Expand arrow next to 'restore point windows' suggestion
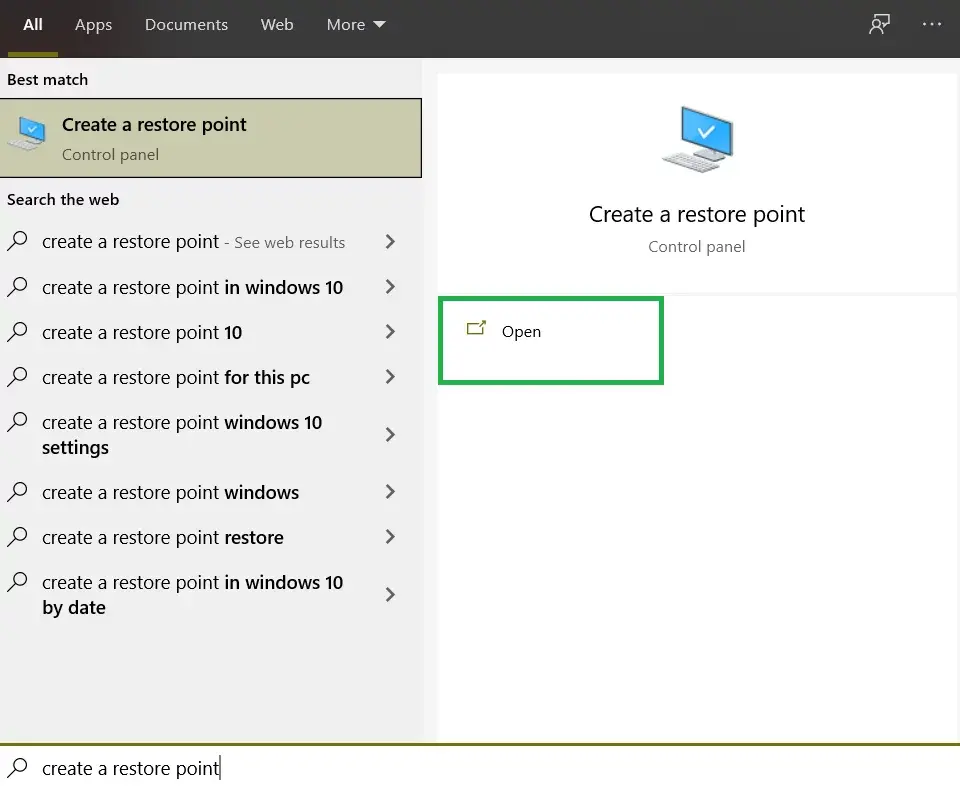 tap(390, 492)
